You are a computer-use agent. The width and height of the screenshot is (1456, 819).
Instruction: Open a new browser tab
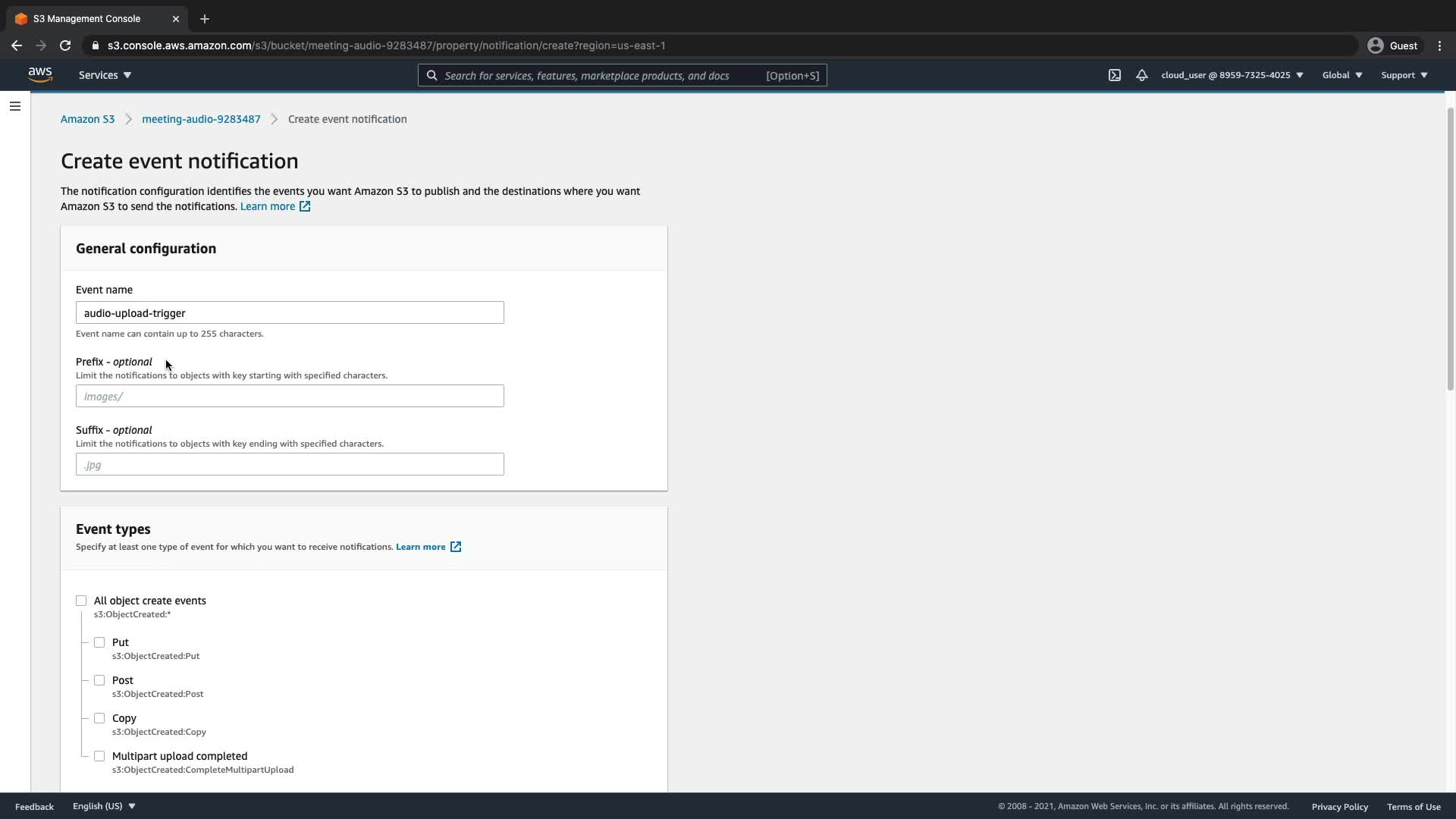204,19
